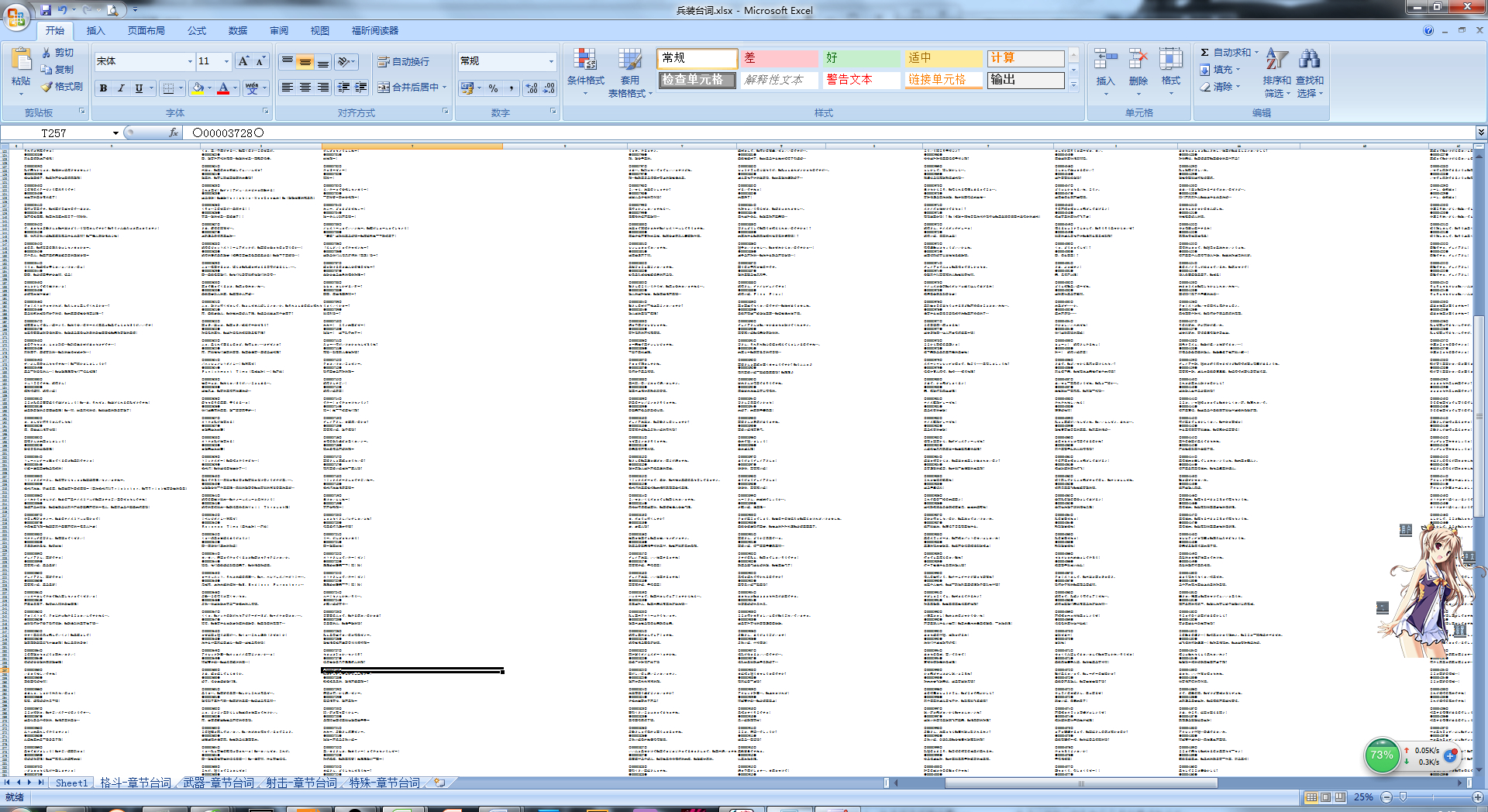Image resolution: width=1488 pixels, height=812 pixels.
Task: Zoom out with the minus button
Action: tap(1386, 797)
